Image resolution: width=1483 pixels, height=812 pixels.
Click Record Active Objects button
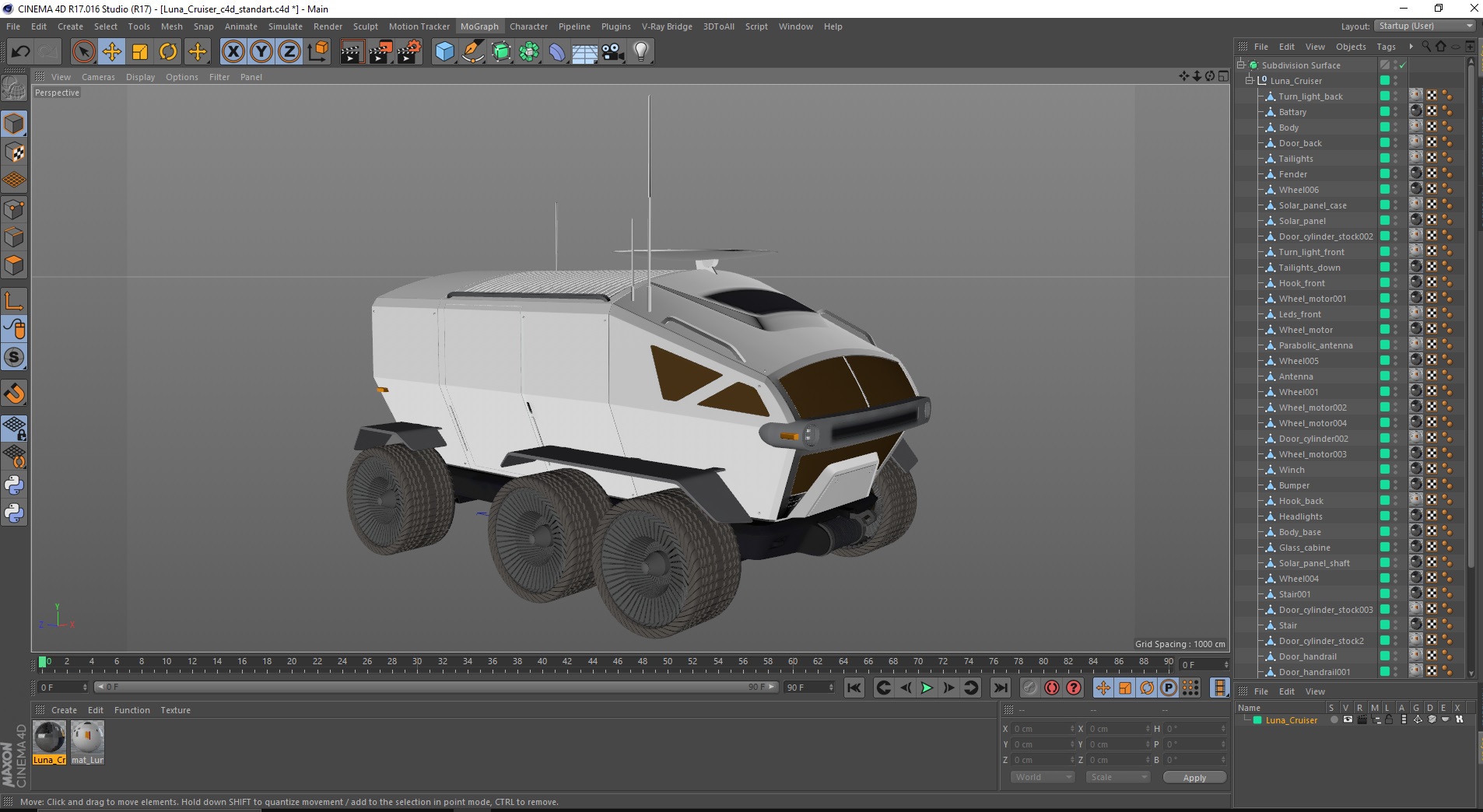1030,688
